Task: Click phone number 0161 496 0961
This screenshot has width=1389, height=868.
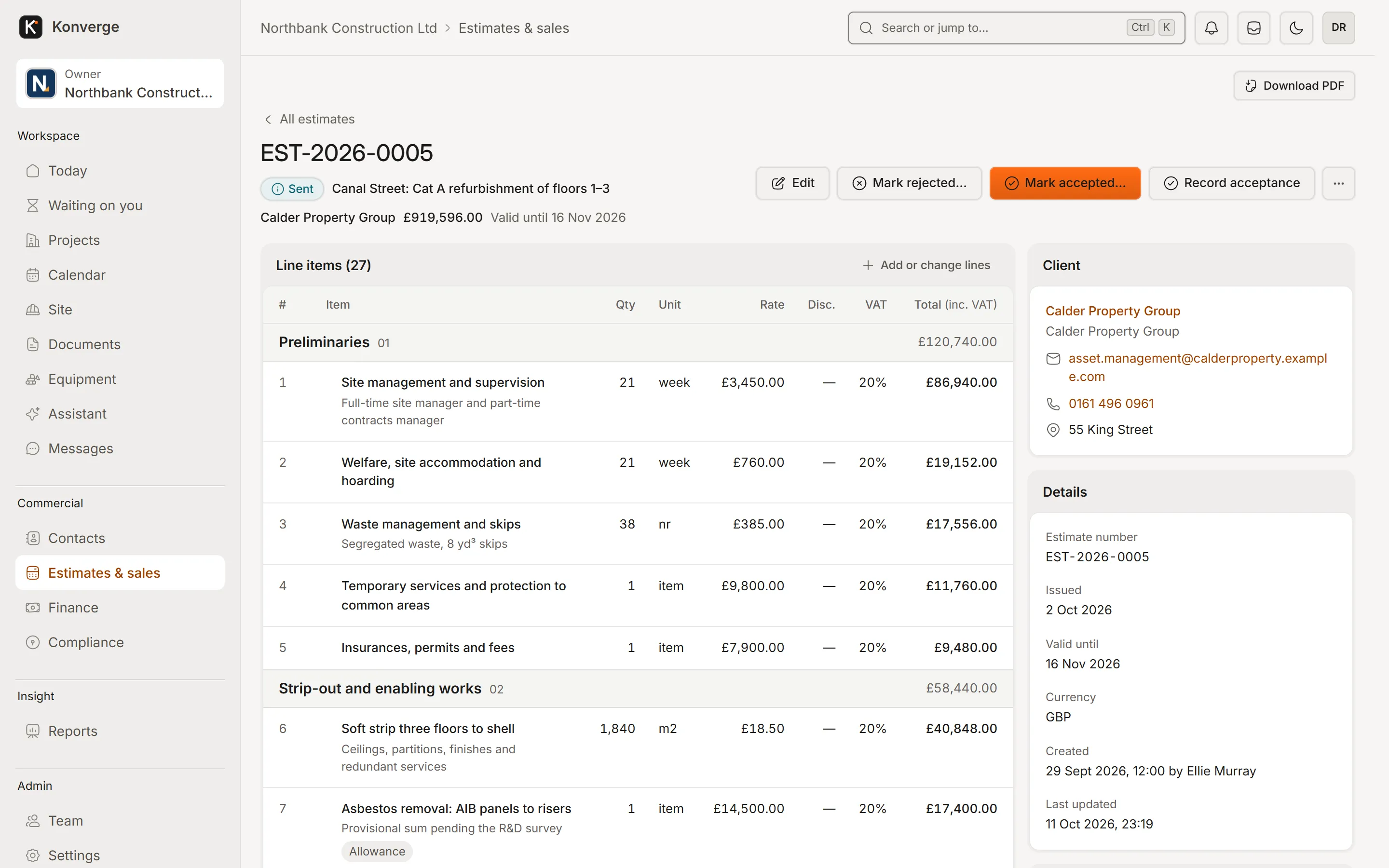Action: [x=1111, y=404]
